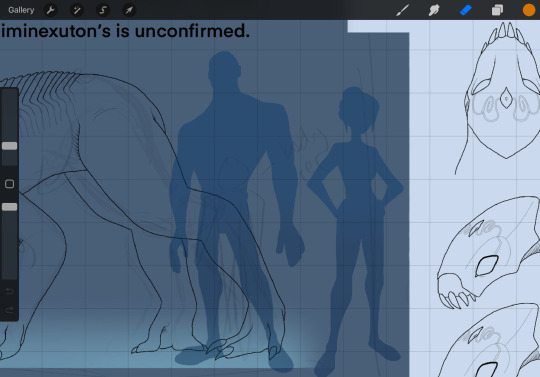Activate the Selection tool
The width and height of the screenshot is (540, 377).
pyautogui.click(x=103, y=10)
